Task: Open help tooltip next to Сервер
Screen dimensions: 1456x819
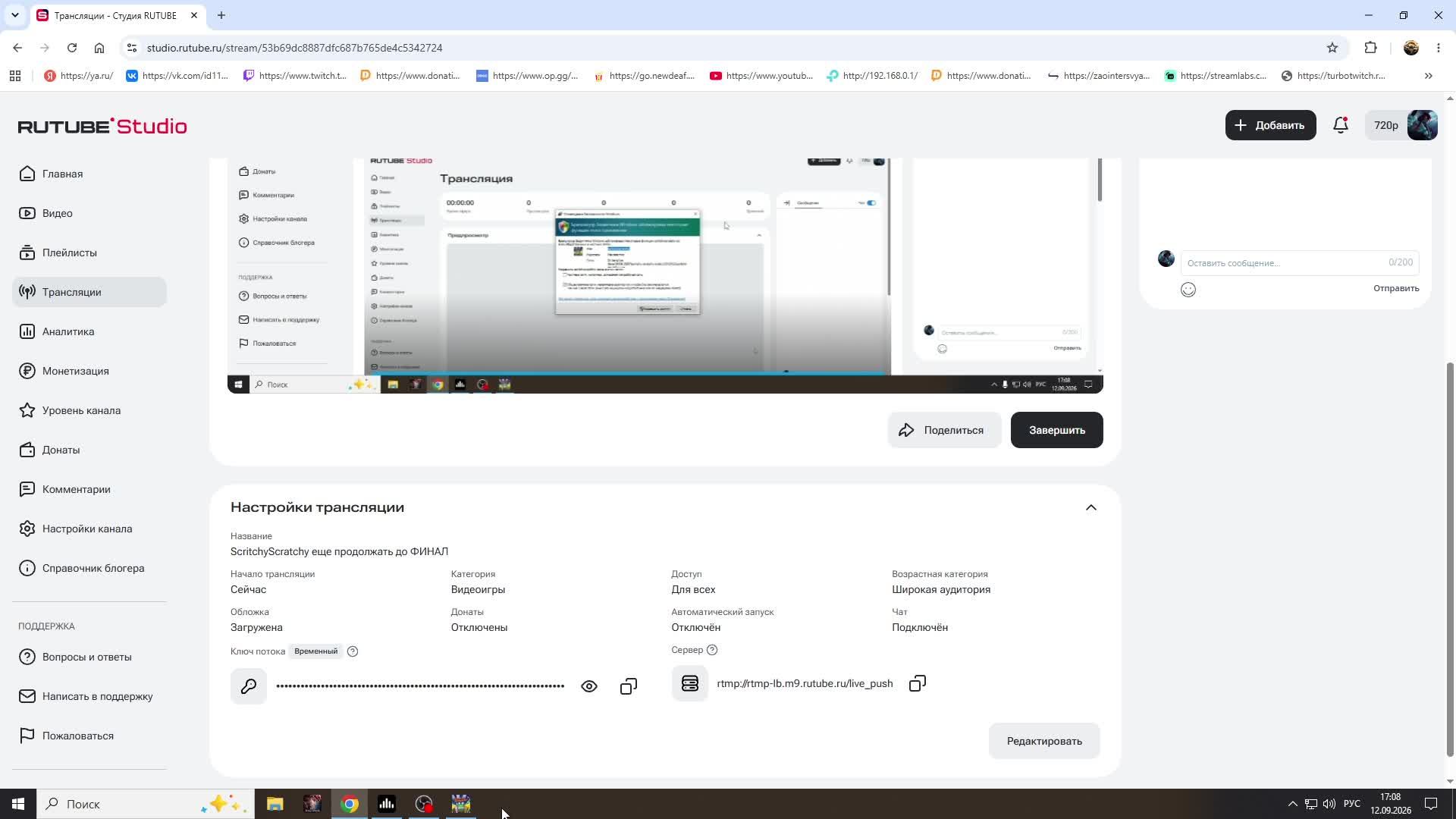Action: coord(712,650)
